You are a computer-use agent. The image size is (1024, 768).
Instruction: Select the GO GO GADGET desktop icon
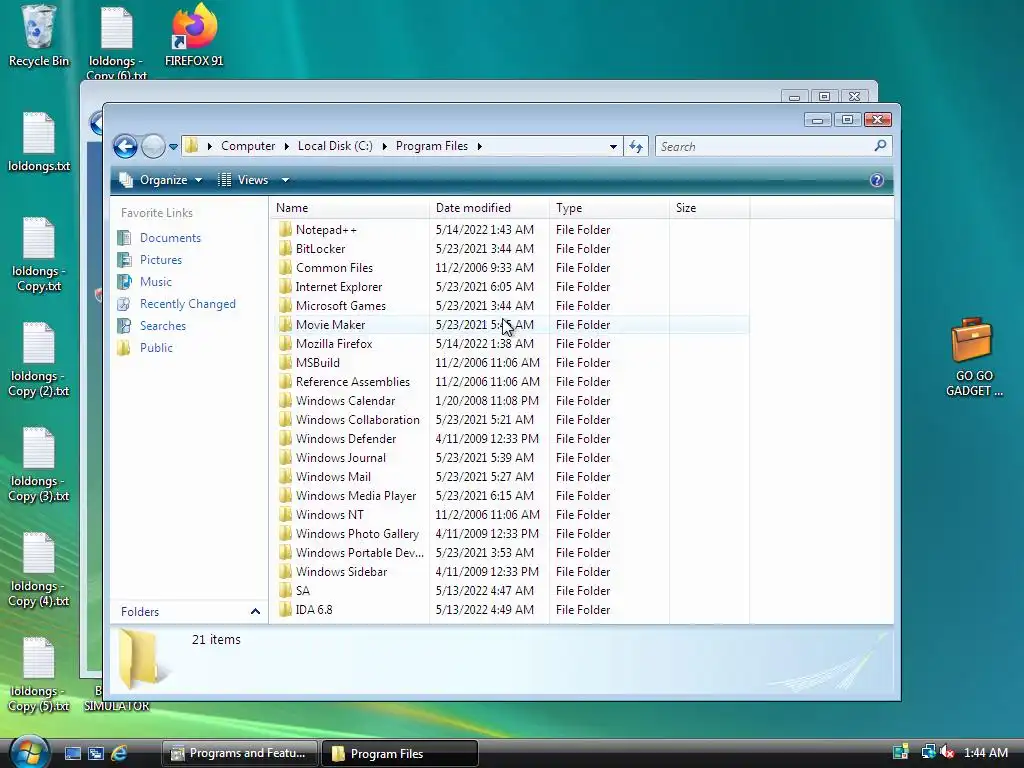pyautogui.click(x=973, y=357)
